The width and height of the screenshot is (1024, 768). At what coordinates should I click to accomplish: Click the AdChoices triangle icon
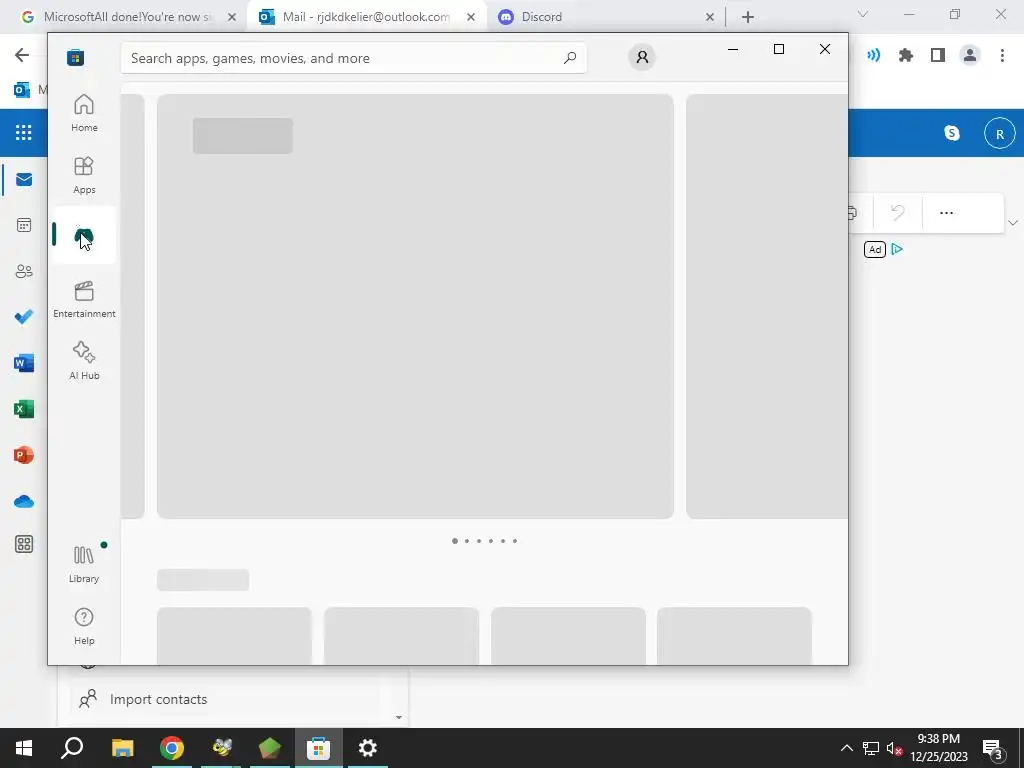pyautogui.click(x=897, y=249)
